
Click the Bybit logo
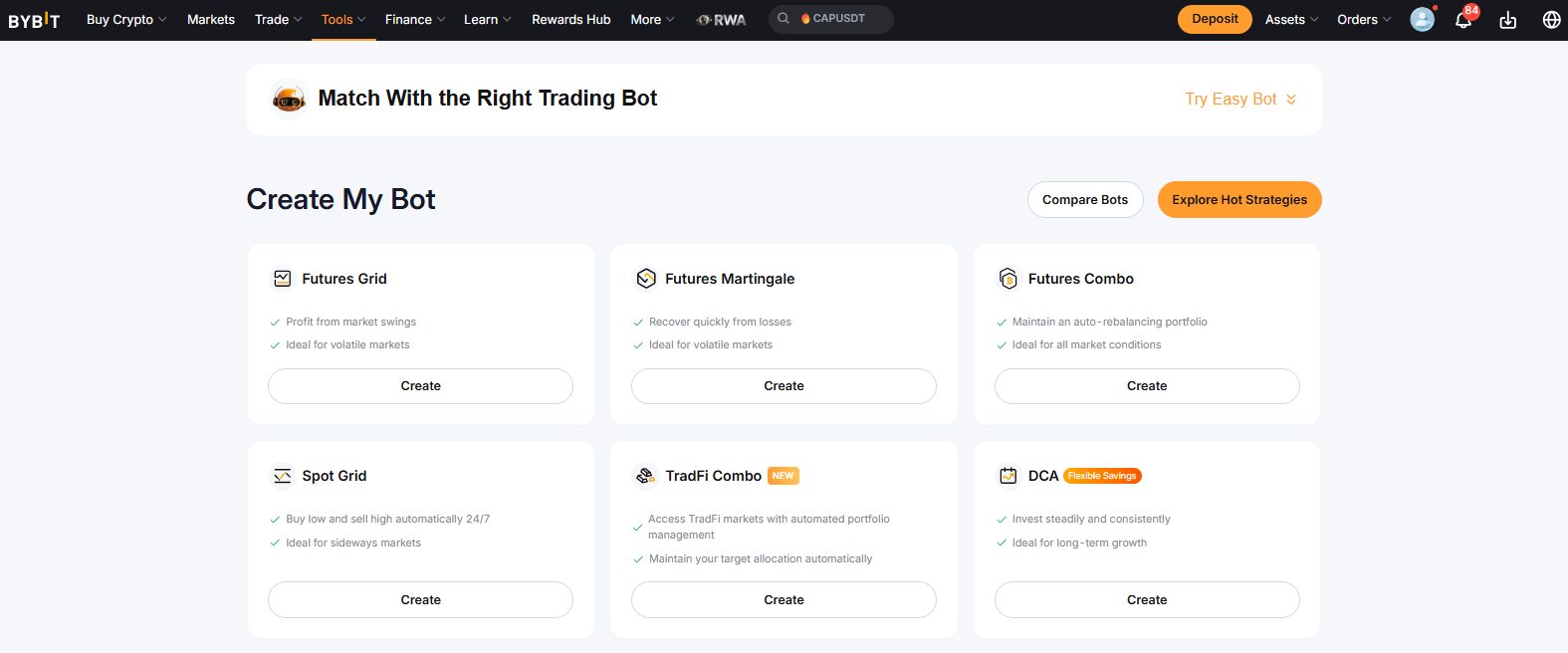point(34,20)
